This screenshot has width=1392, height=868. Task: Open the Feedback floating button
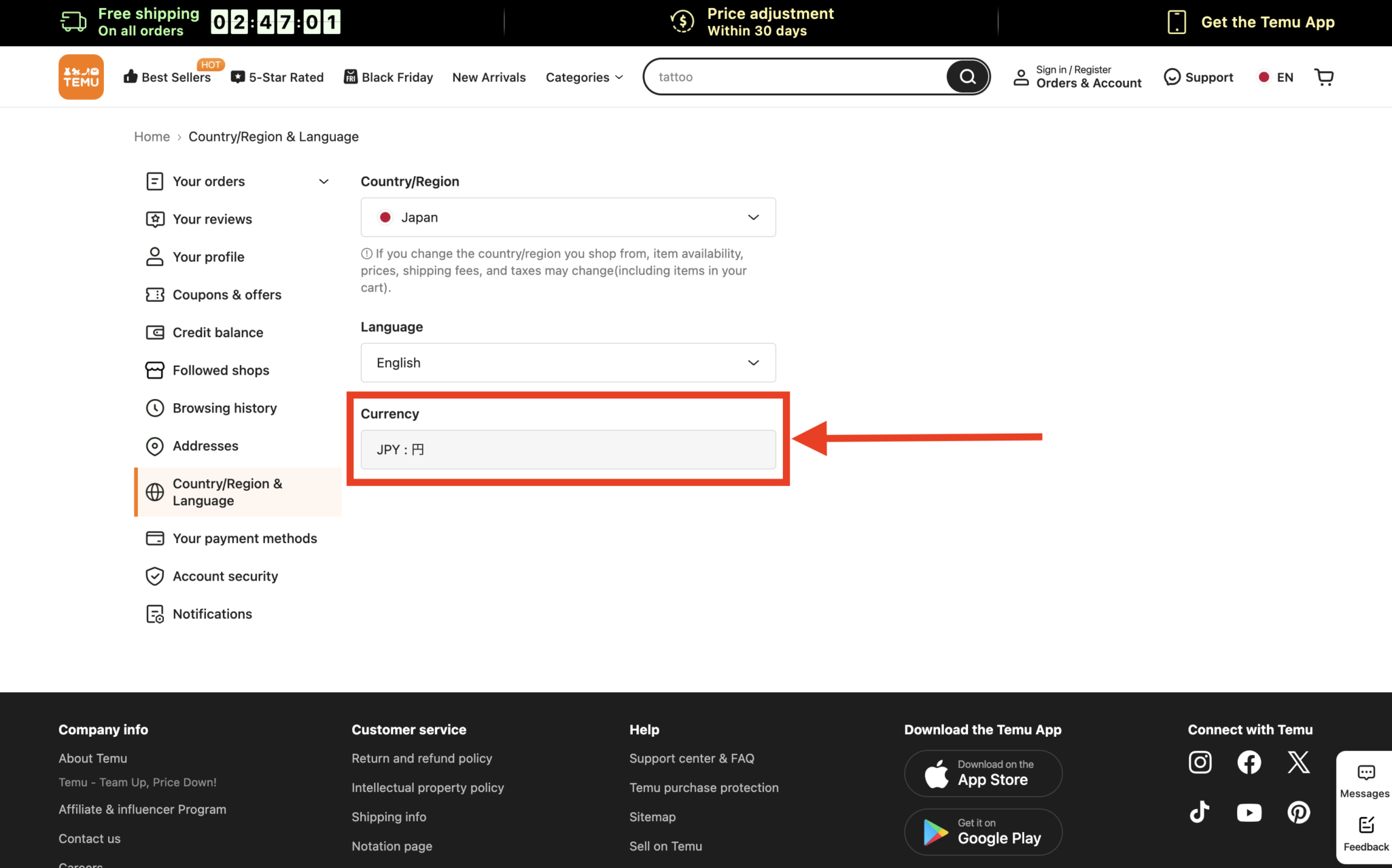1365,833
